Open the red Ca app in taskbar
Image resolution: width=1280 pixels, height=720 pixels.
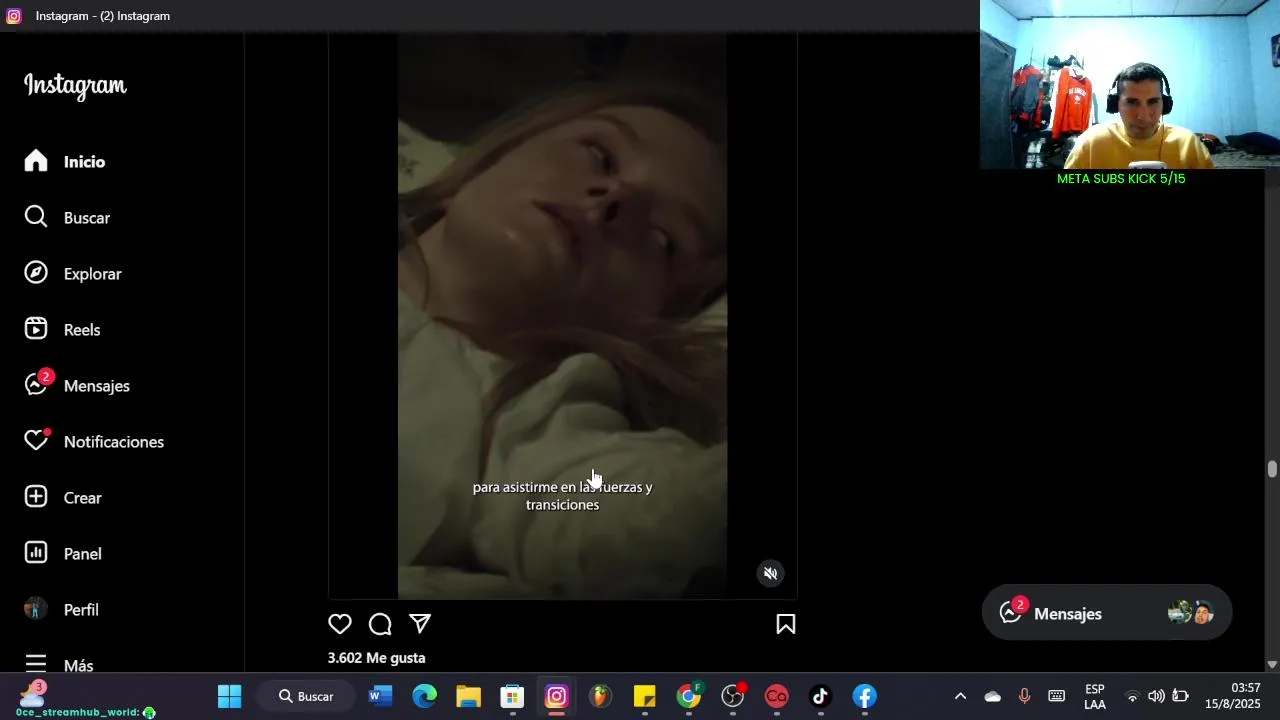tap(777, 696)
